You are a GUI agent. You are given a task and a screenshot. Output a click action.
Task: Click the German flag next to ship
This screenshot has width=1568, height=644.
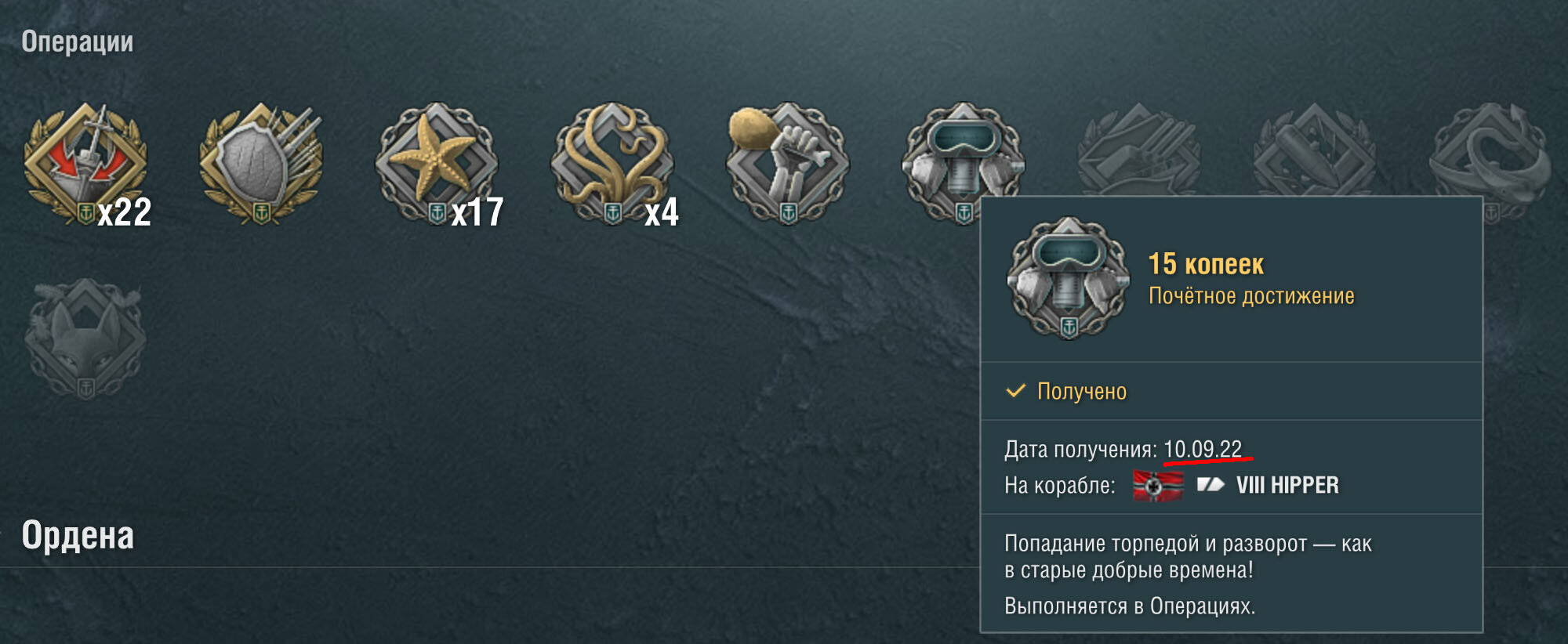(1158, 486)
